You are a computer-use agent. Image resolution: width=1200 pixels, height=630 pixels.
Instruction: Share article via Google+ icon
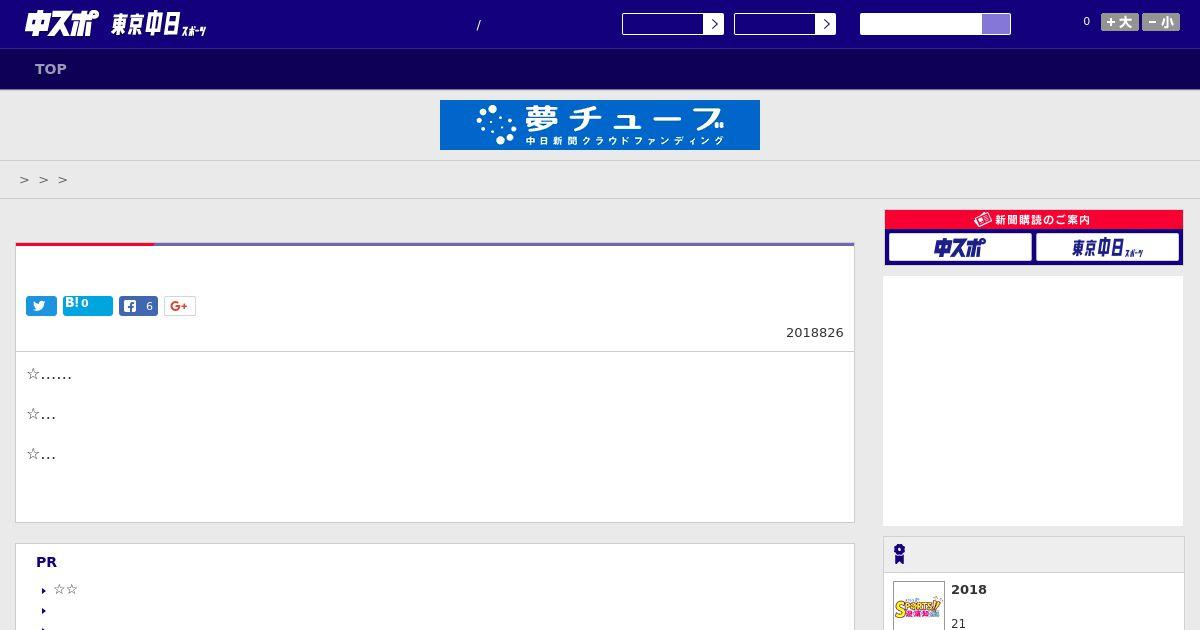click(x=180, y=306)
